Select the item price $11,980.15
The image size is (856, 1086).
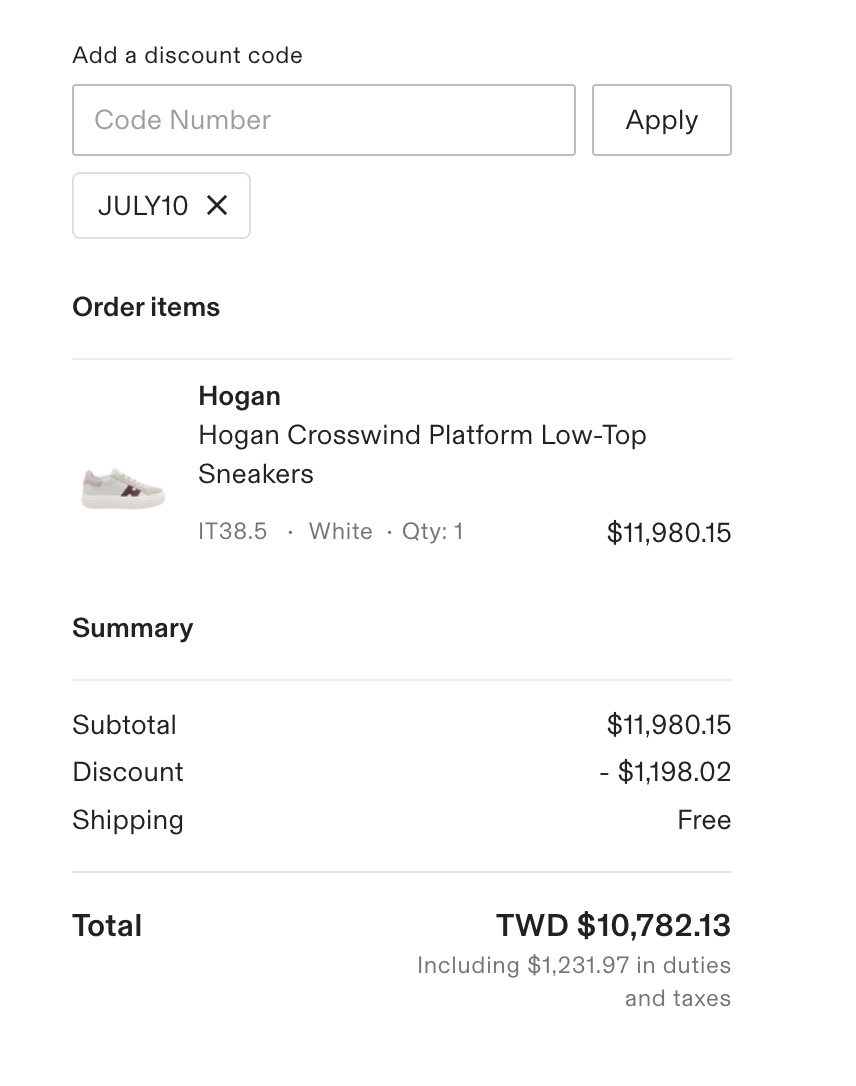tap(668, 533)
